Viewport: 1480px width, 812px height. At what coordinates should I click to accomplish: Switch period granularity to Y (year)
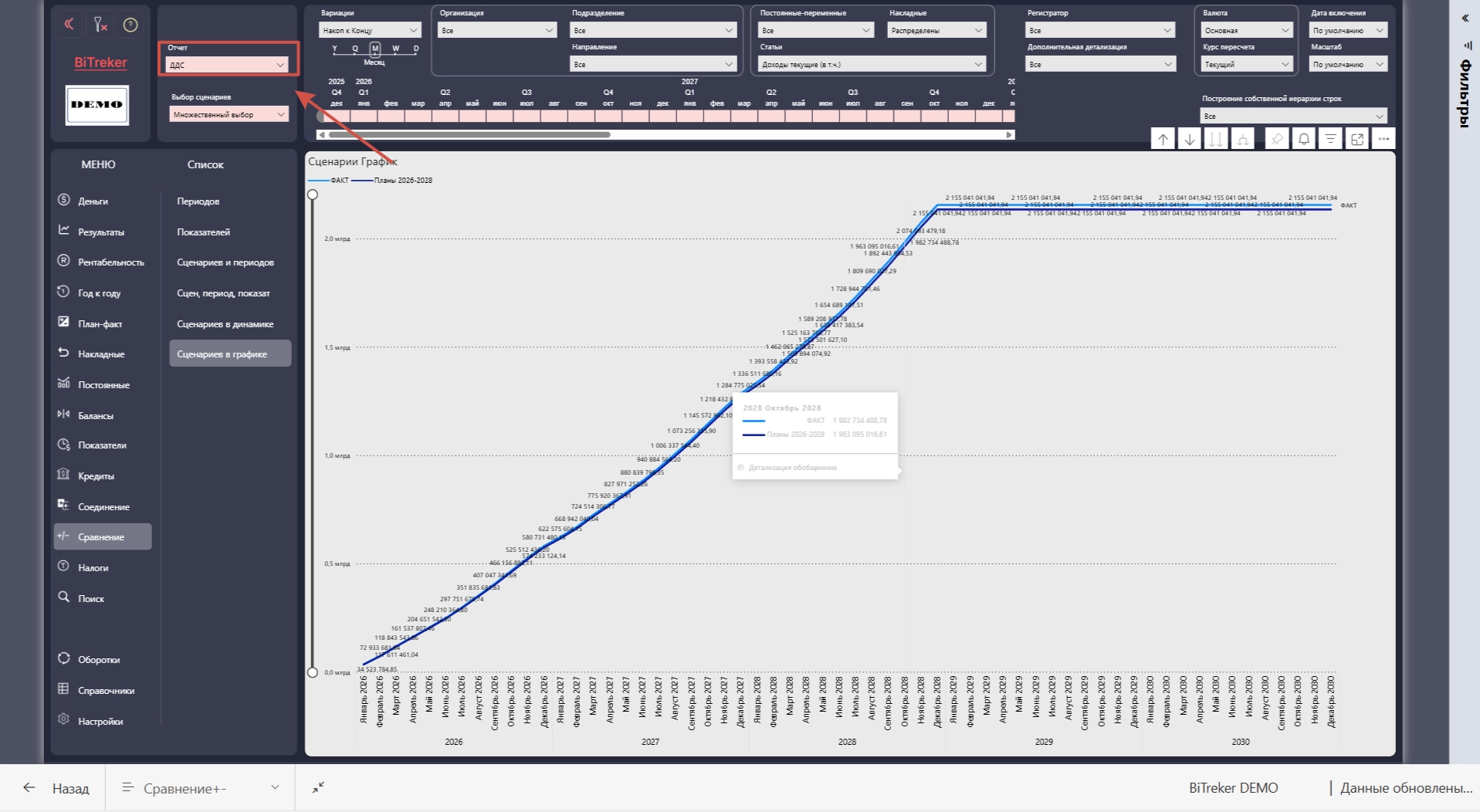click(x=335, y=49)
